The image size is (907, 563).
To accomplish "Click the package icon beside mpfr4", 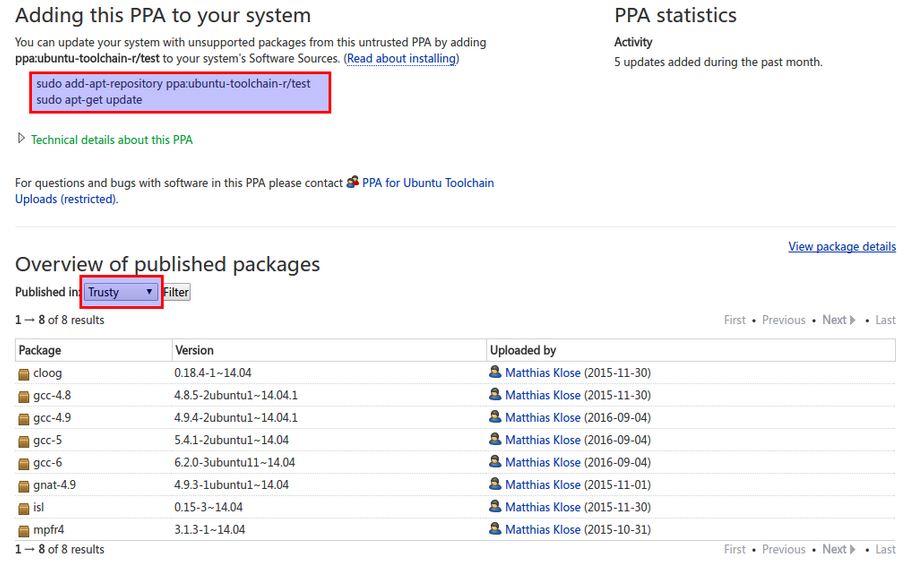I will coord(24,530).
